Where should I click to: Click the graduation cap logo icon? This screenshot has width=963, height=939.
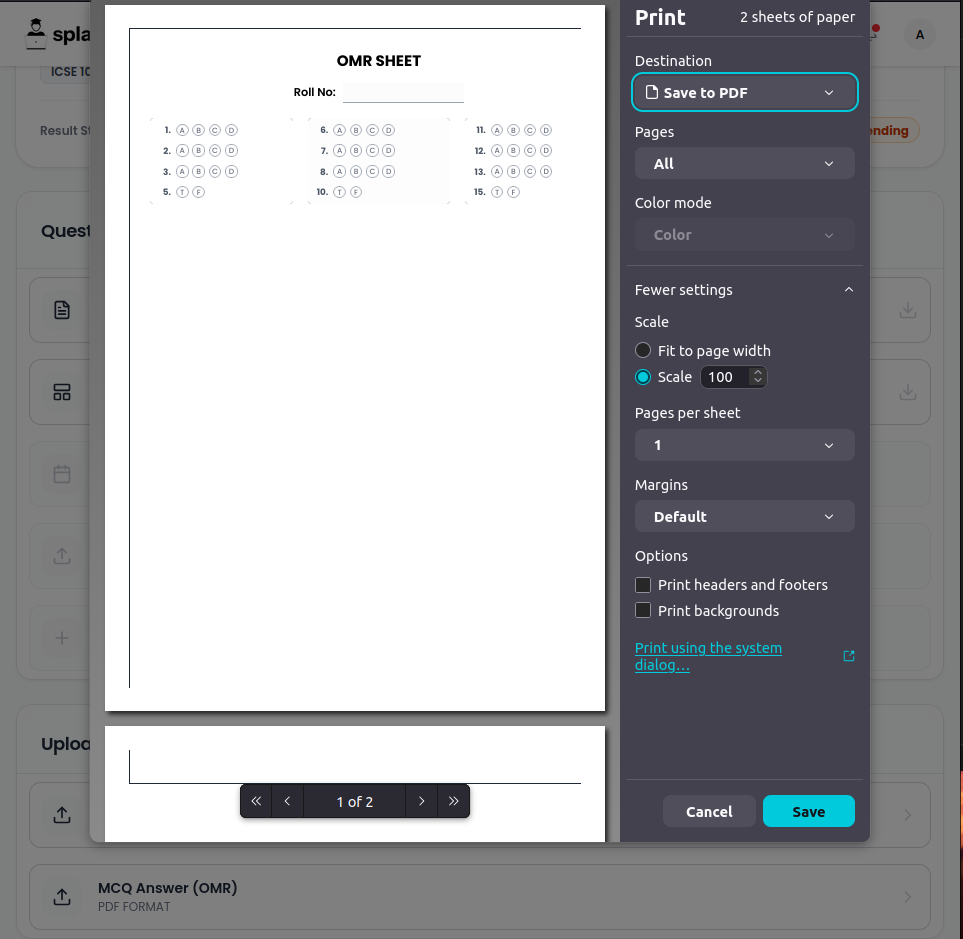(36, 34)
